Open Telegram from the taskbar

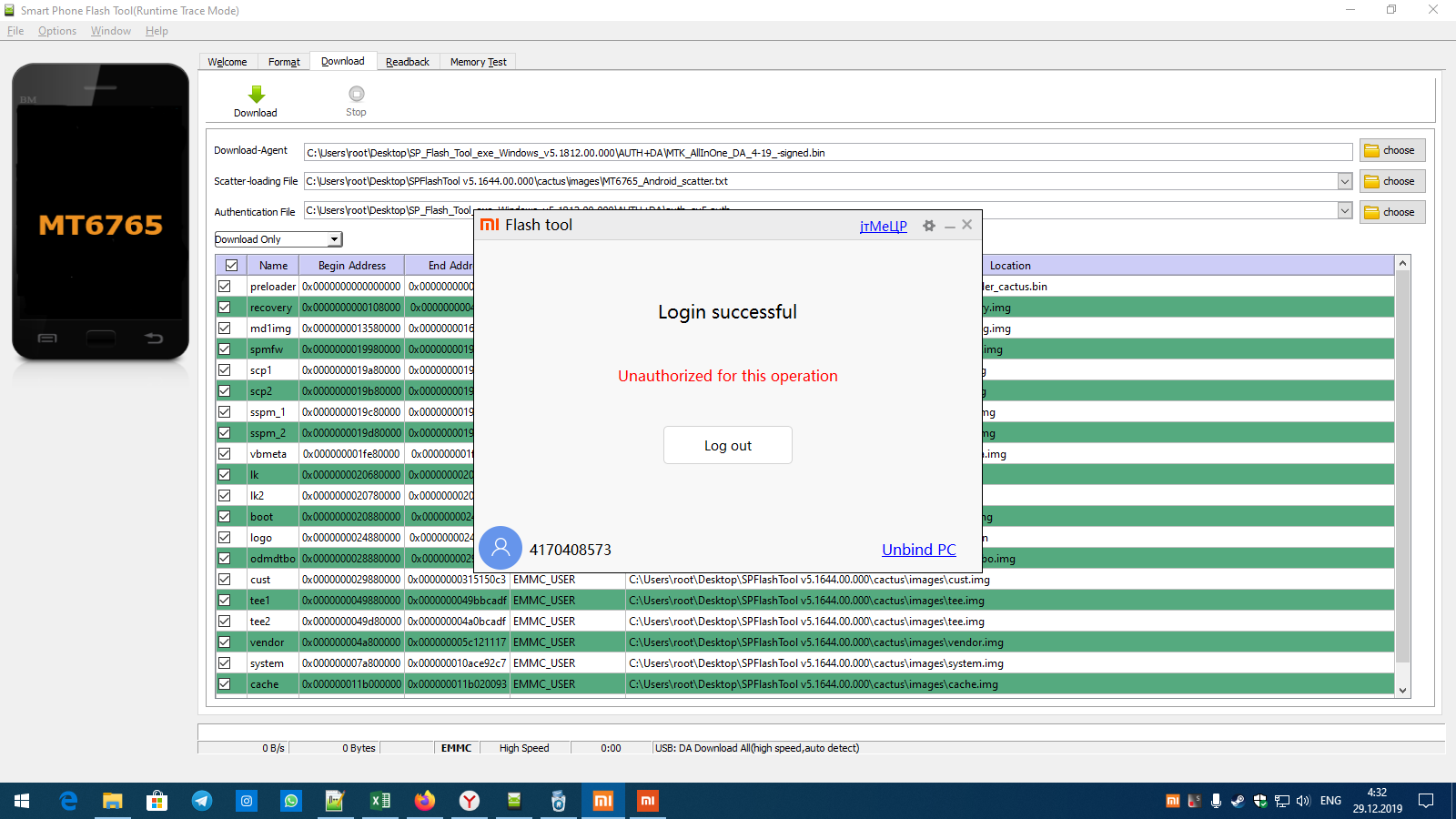tap(201, 801)
